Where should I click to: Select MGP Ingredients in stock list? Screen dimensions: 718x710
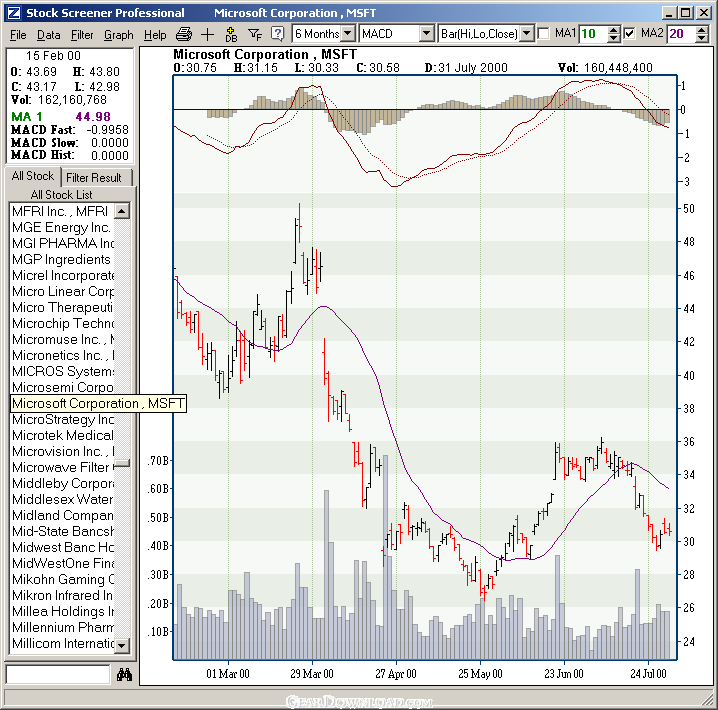[x=62, y=260]
